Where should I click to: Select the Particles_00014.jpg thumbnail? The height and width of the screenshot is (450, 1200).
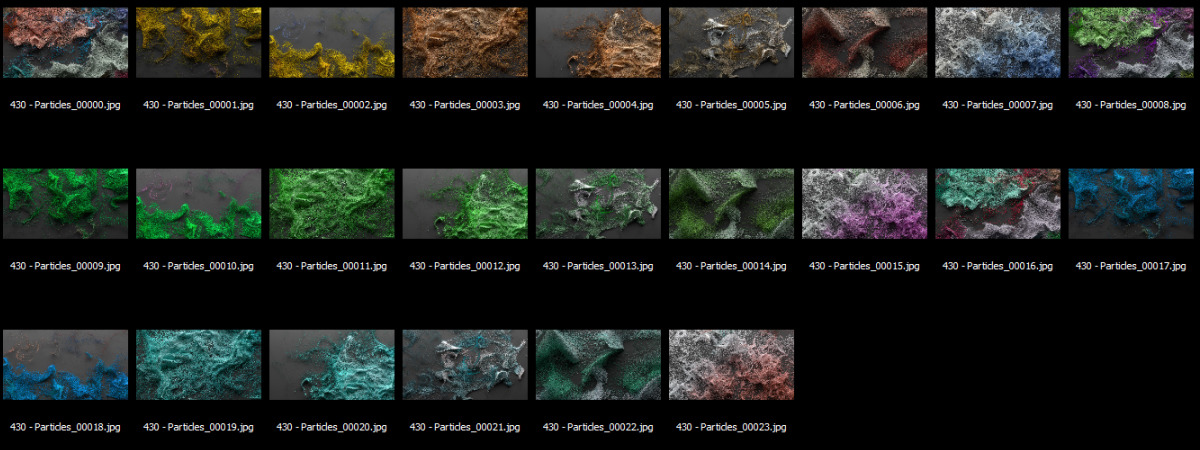[731, 204]
